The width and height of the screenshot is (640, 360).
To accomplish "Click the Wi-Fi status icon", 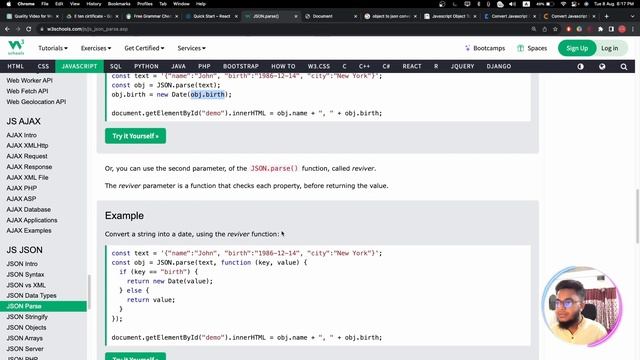I will tap(563, 4).
